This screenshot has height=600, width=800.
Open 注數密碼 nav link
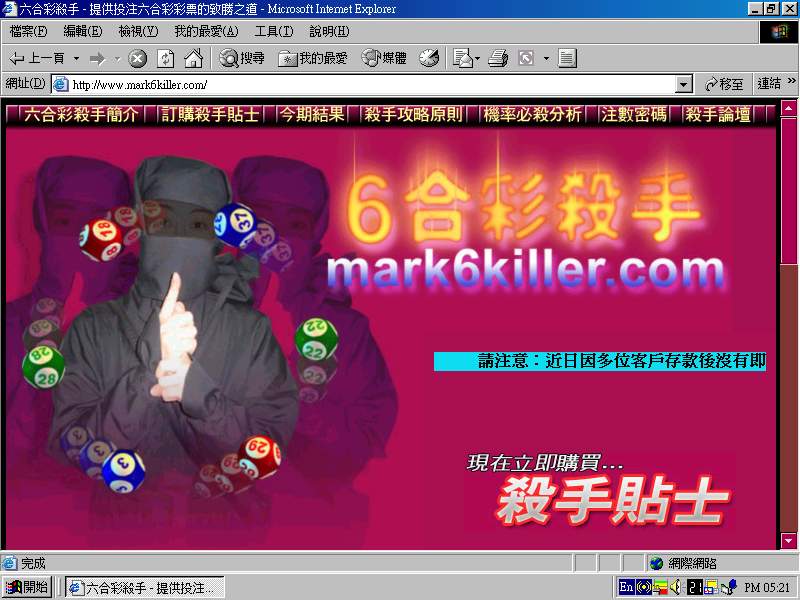click(x=634, y=114)
